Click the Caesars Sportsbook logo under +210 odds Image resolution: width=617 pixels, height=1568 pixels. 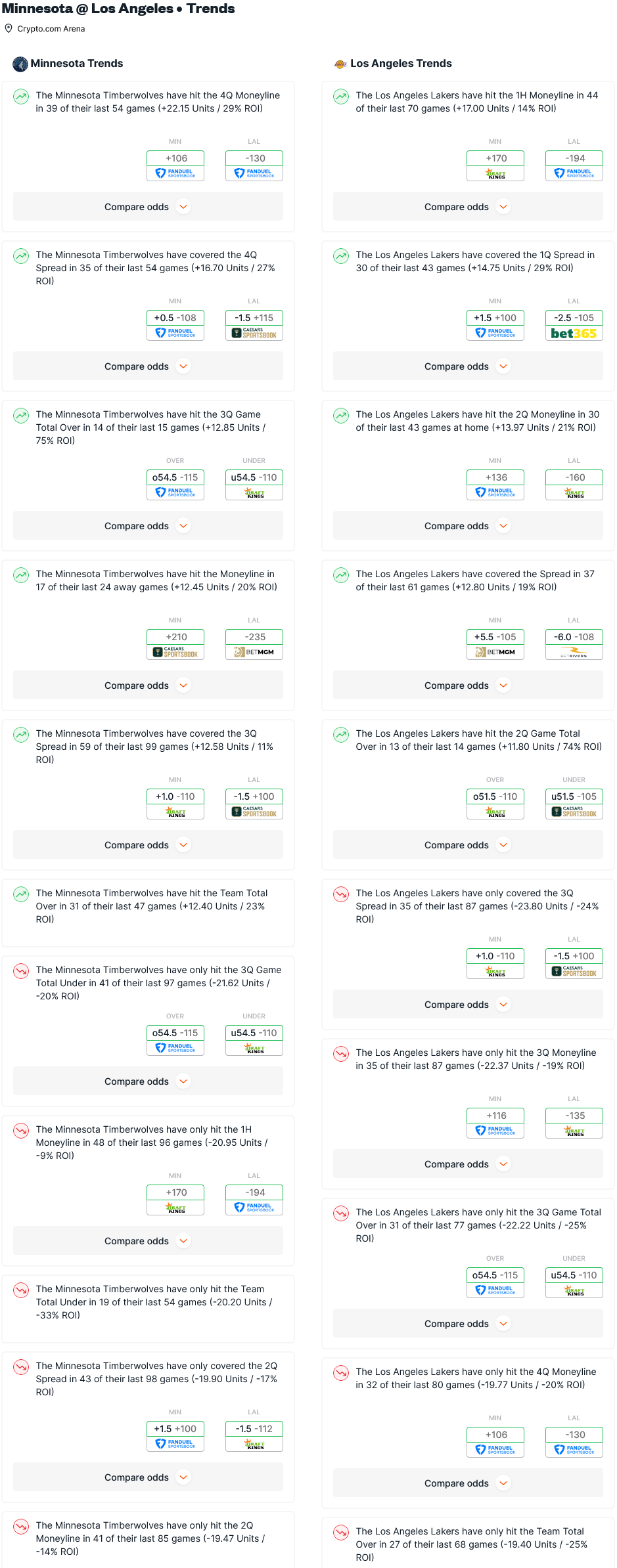pyautogui.click(x=175, y=653)
